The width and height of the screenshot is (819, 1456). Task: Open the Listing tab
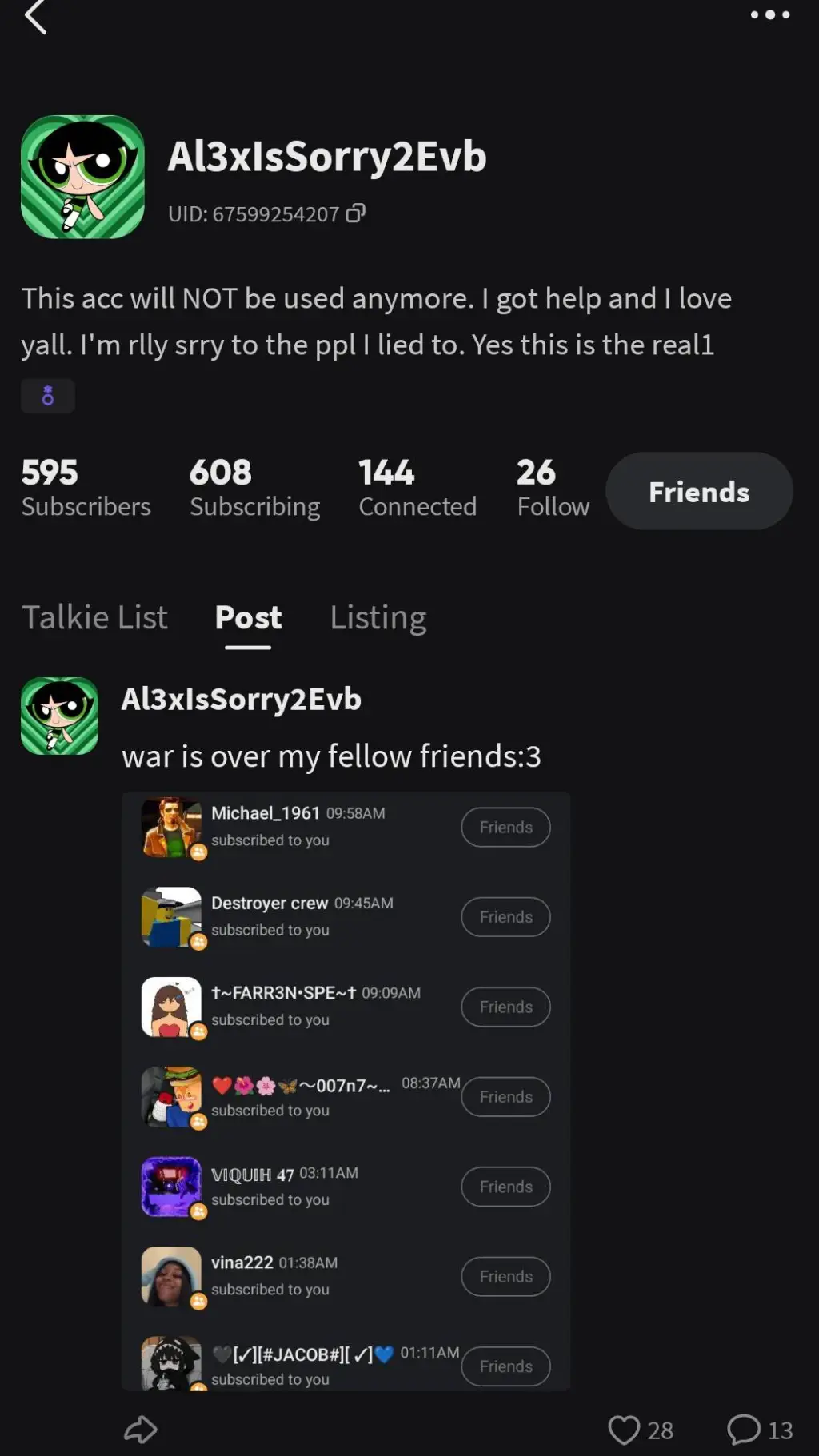pyautogui.click(x=378, y=617)
